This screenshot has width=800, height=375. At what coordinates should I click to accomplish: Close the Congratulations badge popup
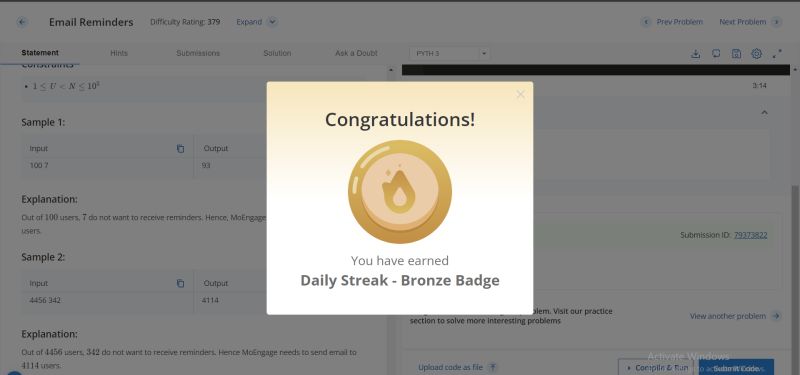(x=520, y=94)
